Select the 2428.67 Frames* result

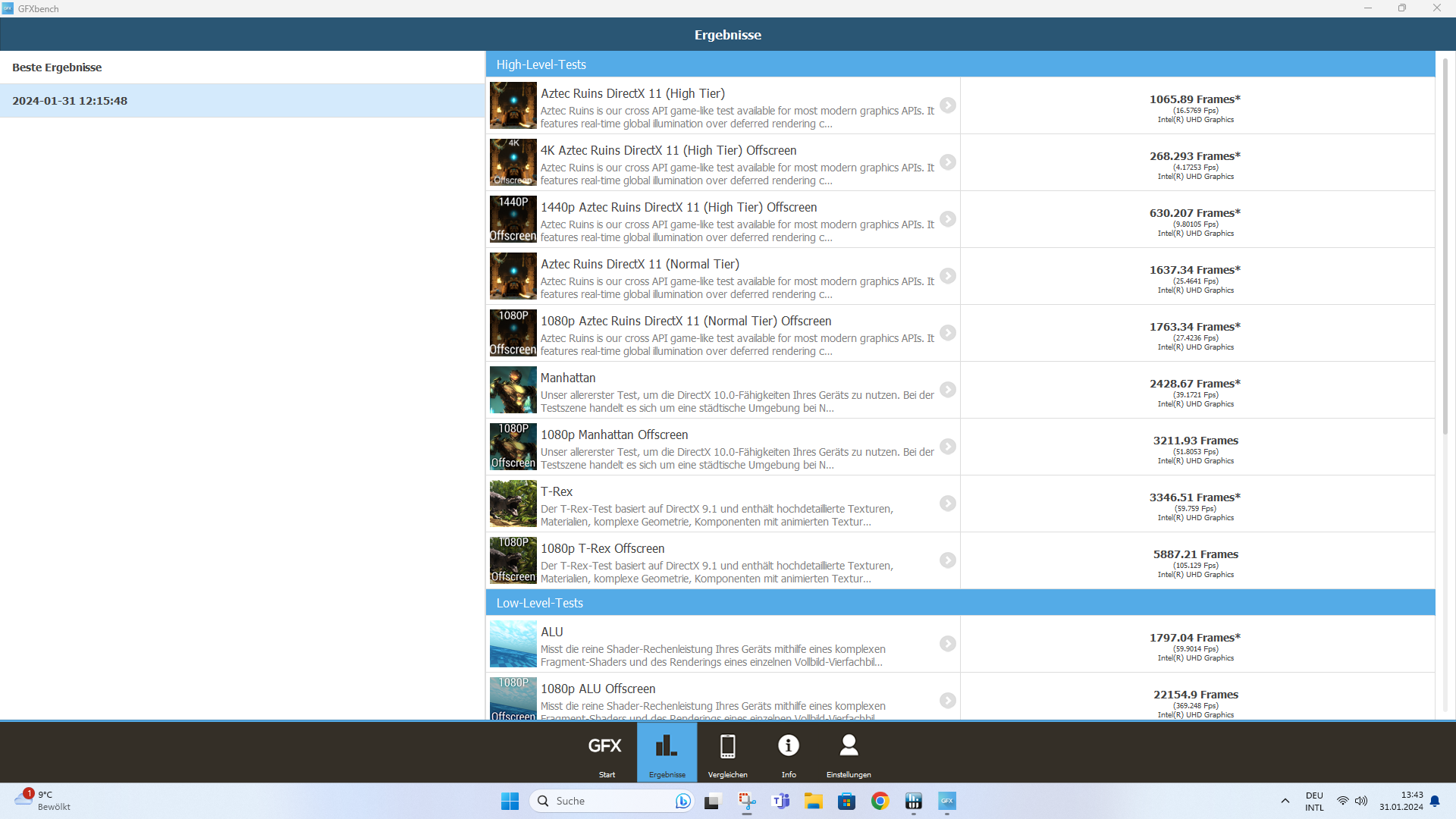point(1195,384)
